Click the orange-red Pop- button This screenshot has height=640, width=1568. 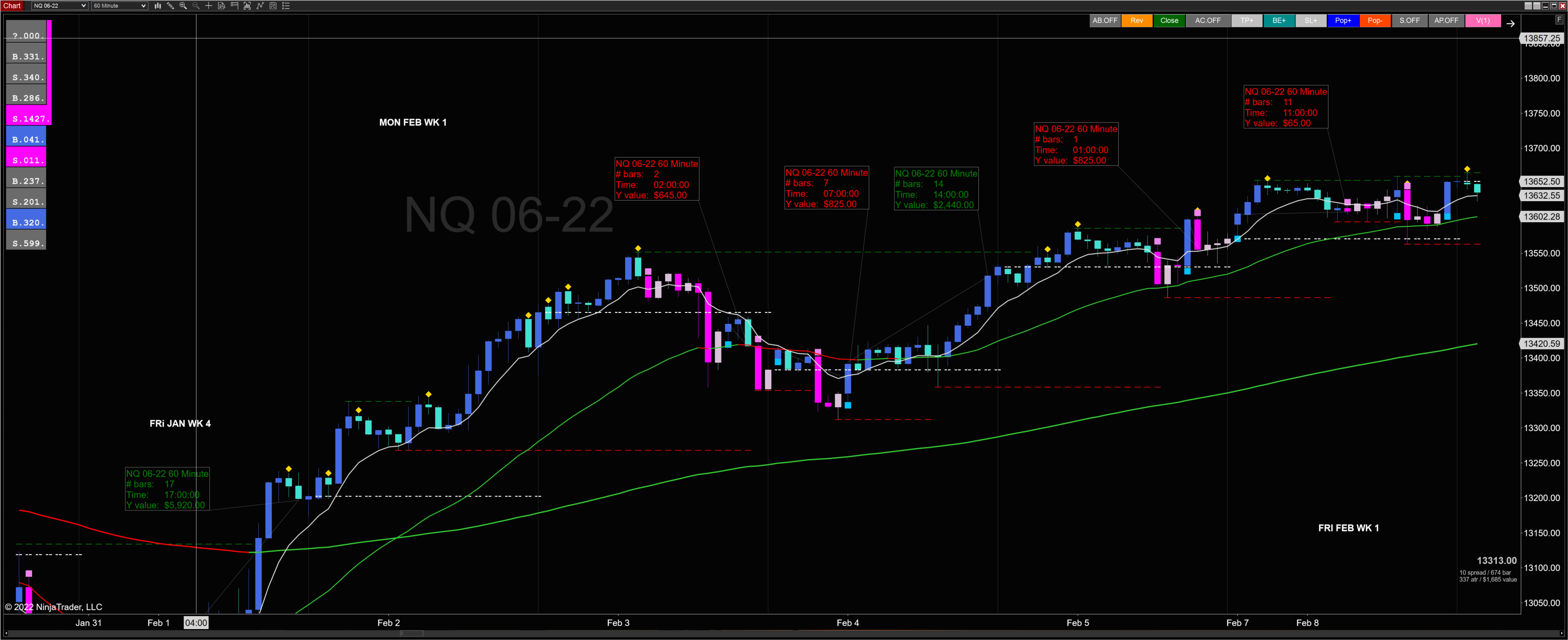tap(1374, 21)
